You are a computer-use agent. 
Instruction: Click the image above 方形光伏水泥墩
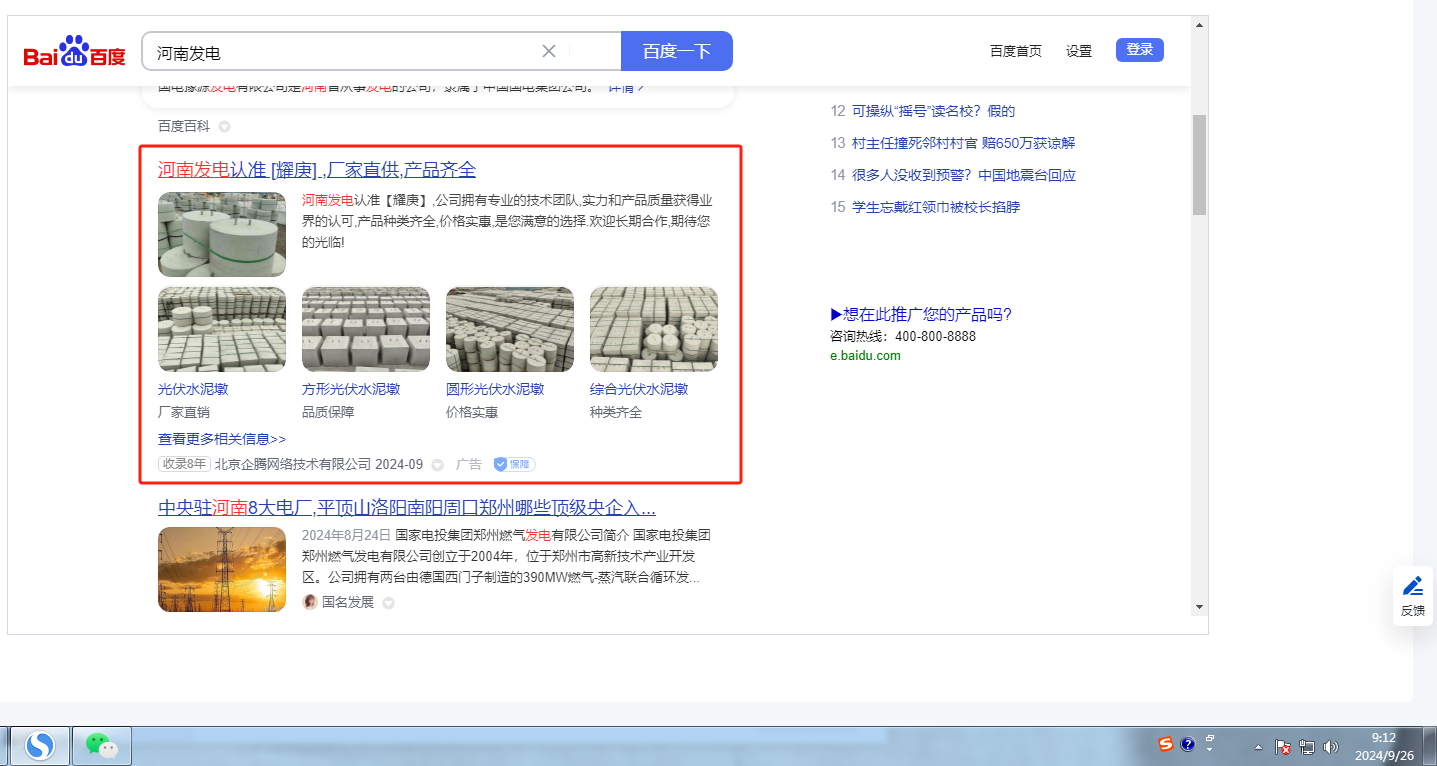point(366,330)
